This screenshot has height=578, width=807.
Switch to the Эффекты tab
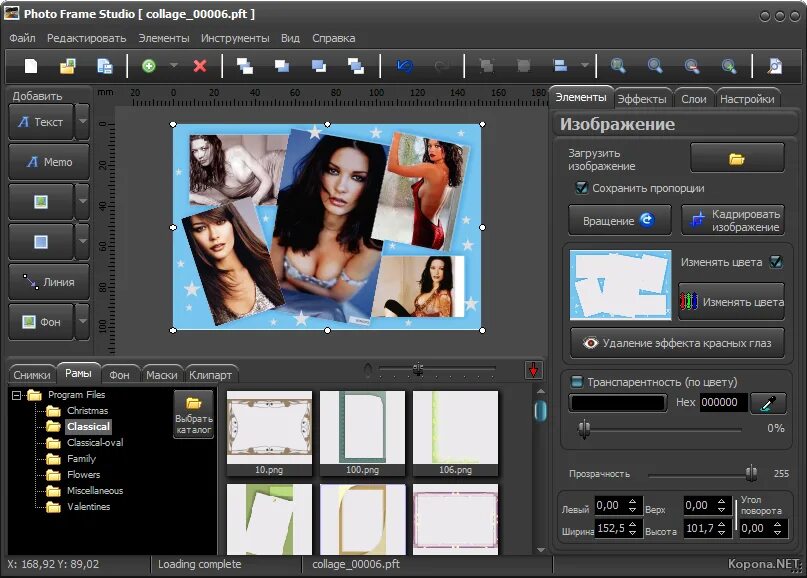tap(643, 98)
